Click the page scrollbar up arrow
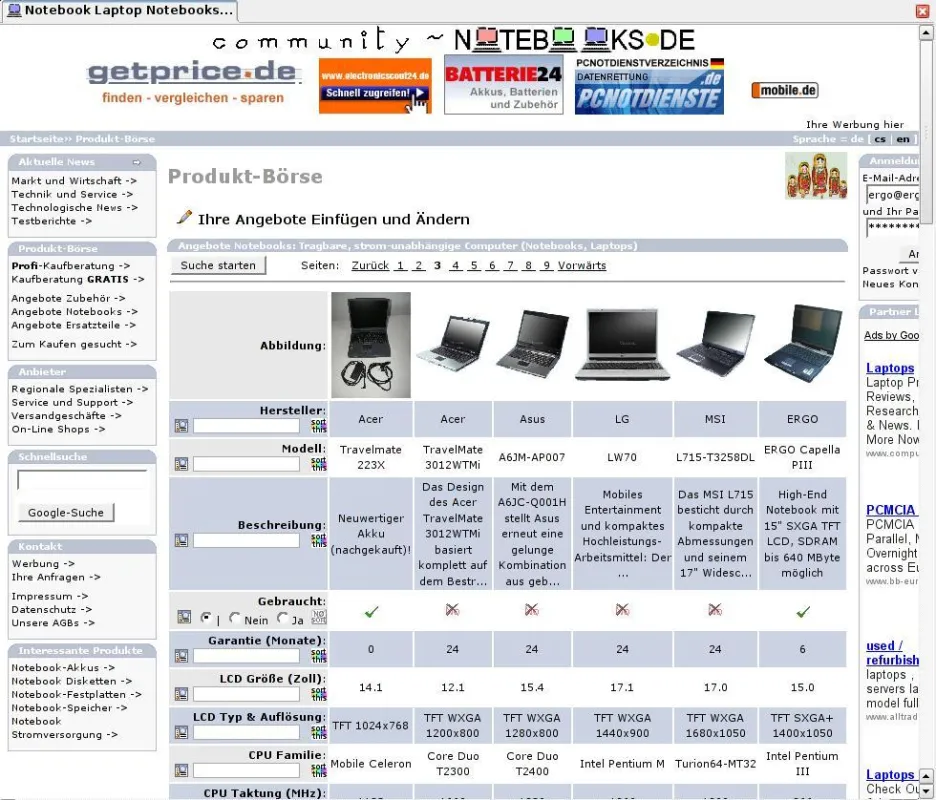The height and width of the screenshot is (800, 936). click(926, 33)
